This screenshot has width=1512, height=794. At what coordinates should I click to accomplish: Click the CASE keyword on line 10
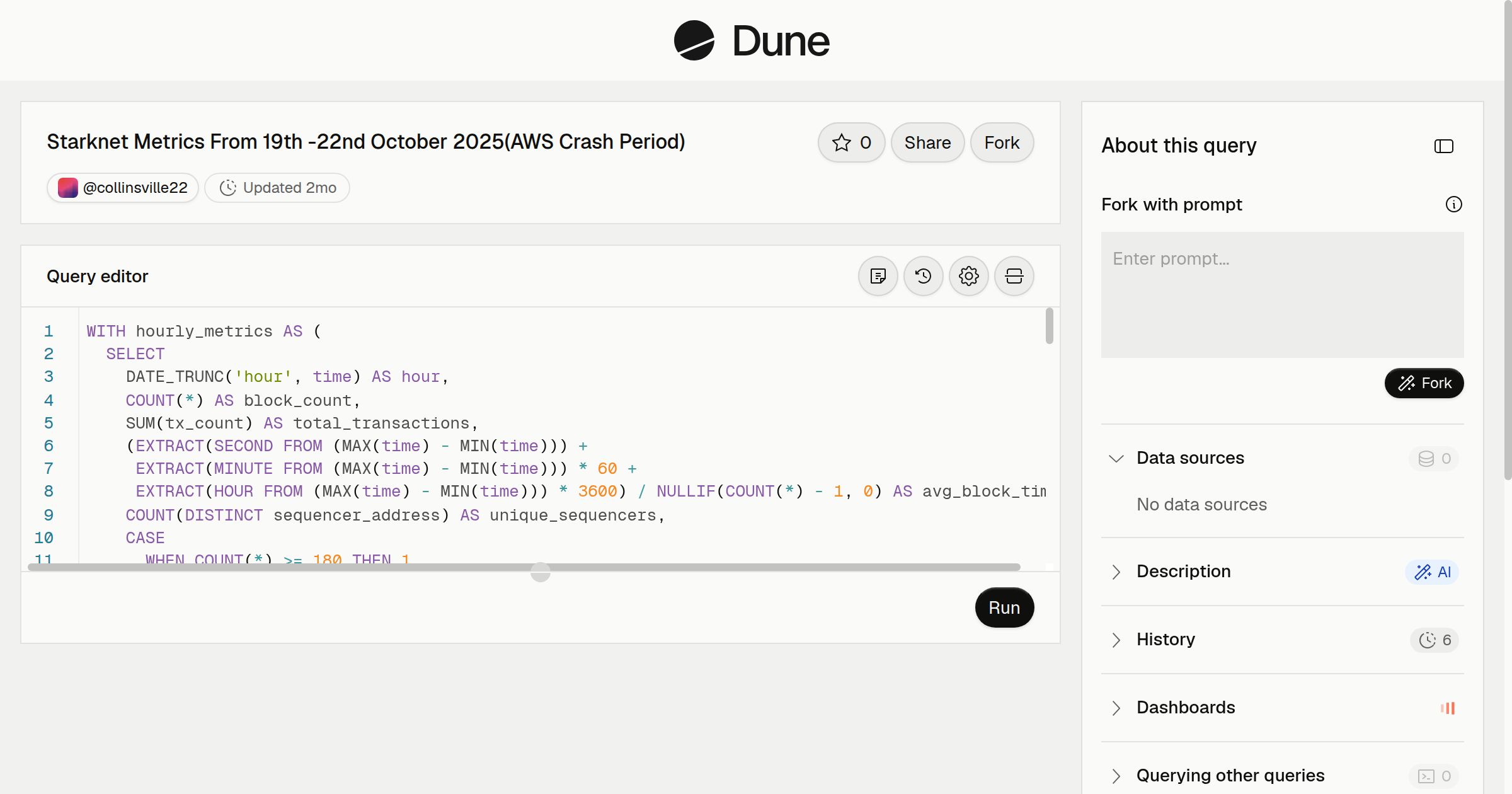coord(145,538)
